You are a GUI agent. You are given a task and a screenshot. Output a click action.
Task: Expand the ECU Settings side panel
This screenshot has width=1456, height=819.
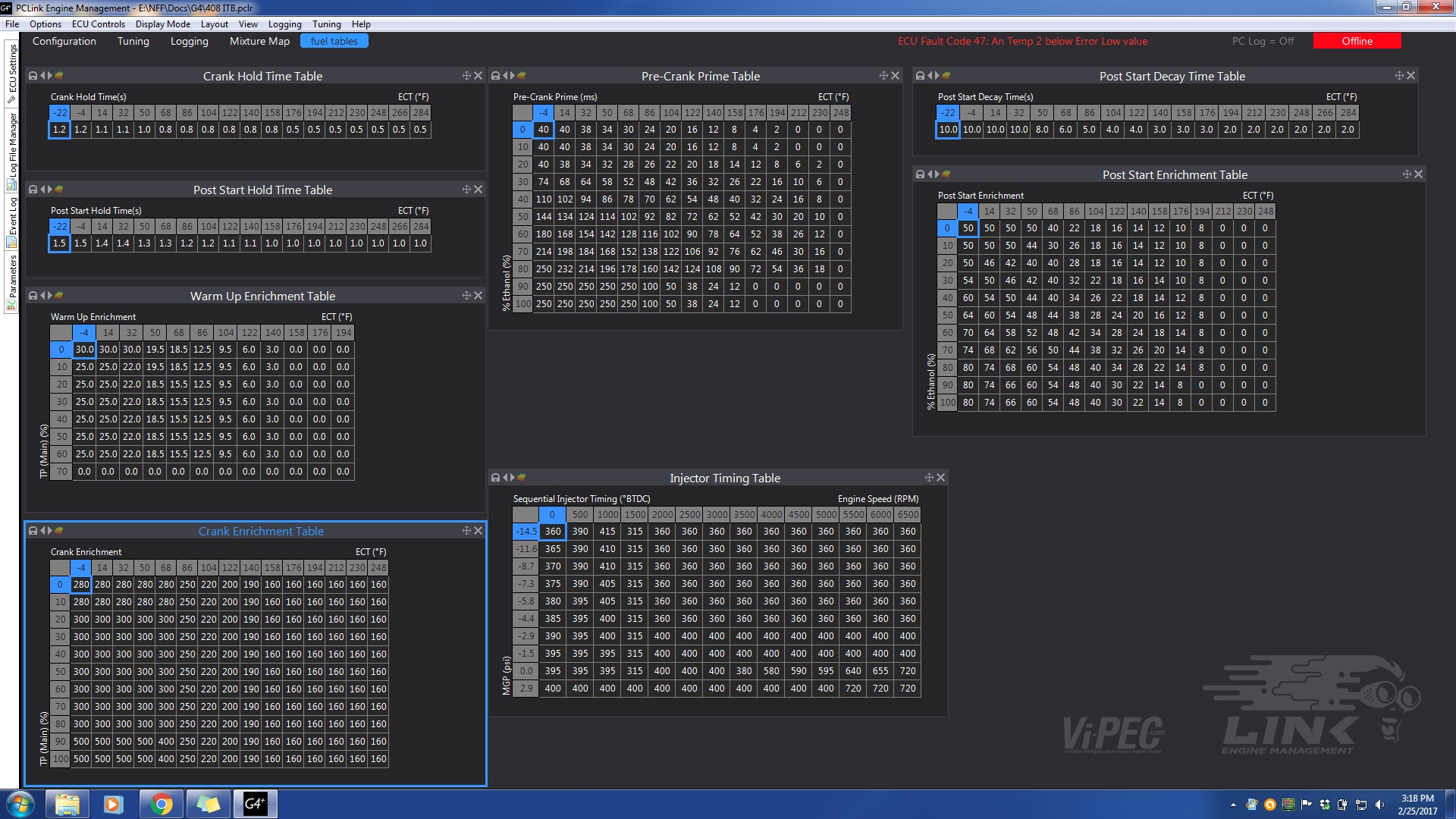pos(12,72)
